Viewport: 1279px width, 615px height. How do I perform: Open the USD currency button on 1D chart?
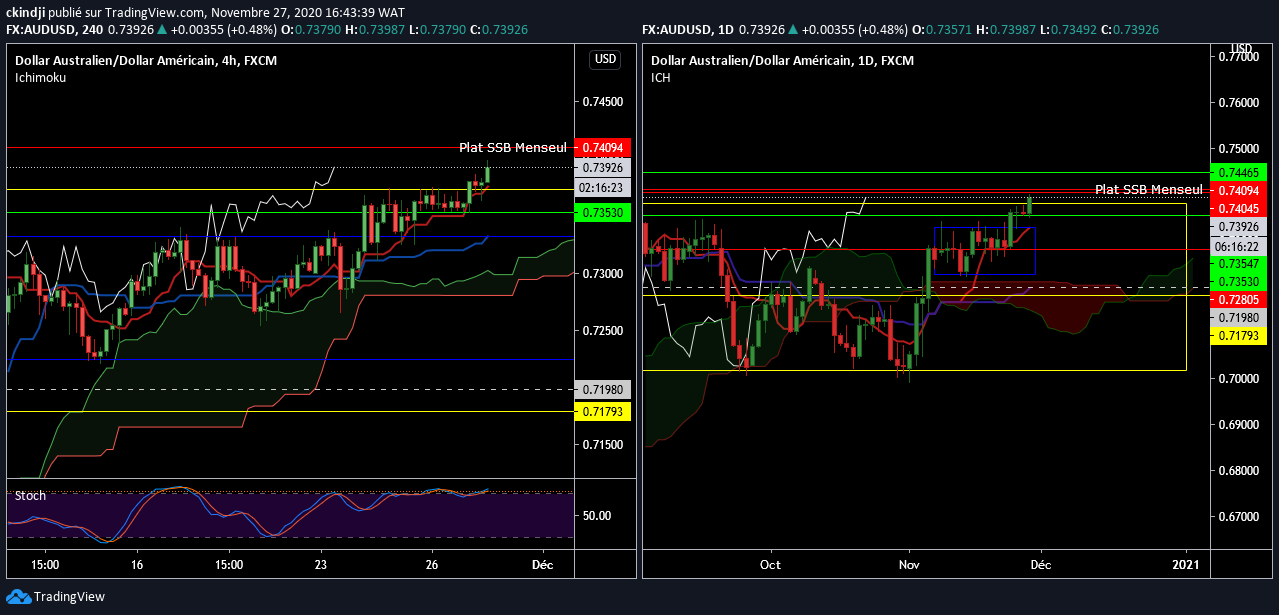[1241, 48]
